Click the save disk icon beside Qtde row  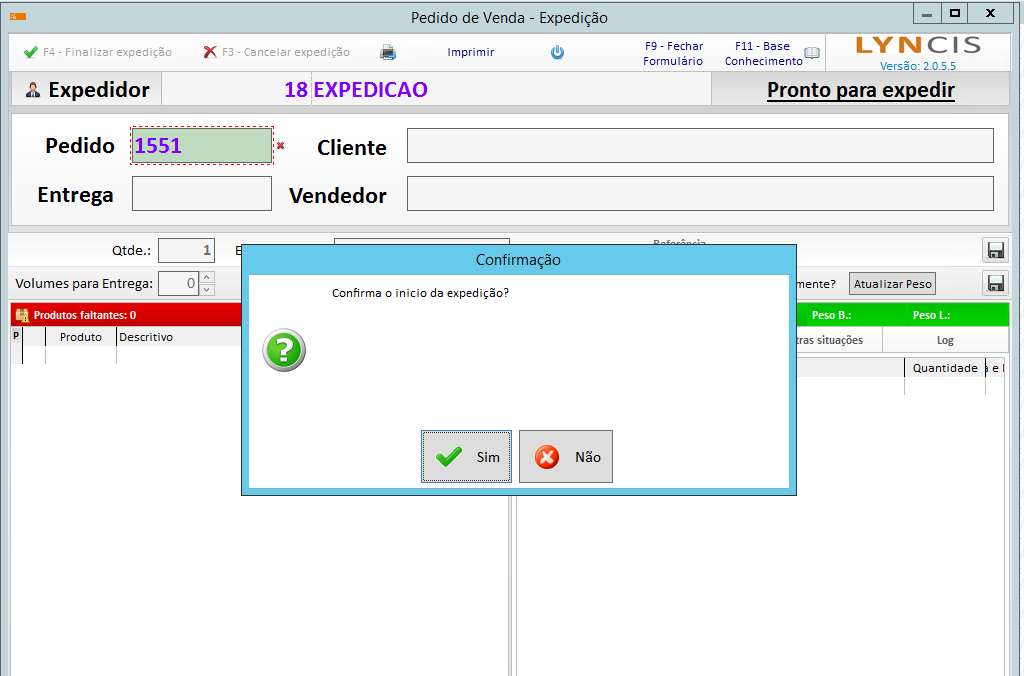(x=996, y=251)
